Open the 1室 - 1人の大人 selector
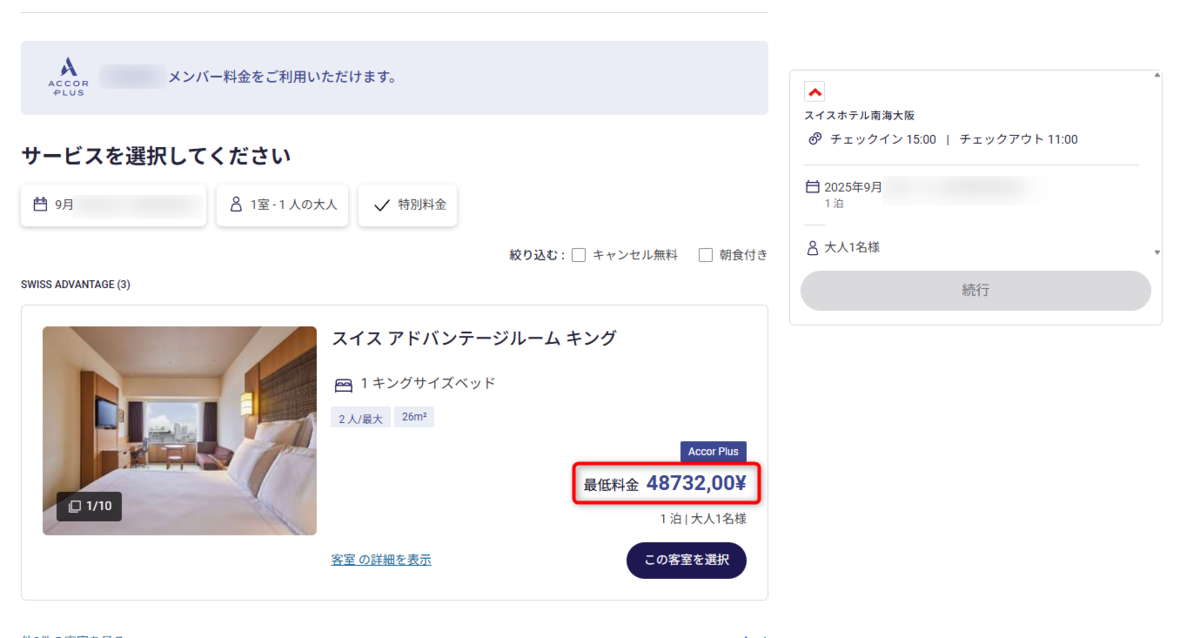This screenshot has width=1200, height=638. [x=283, y=205]
